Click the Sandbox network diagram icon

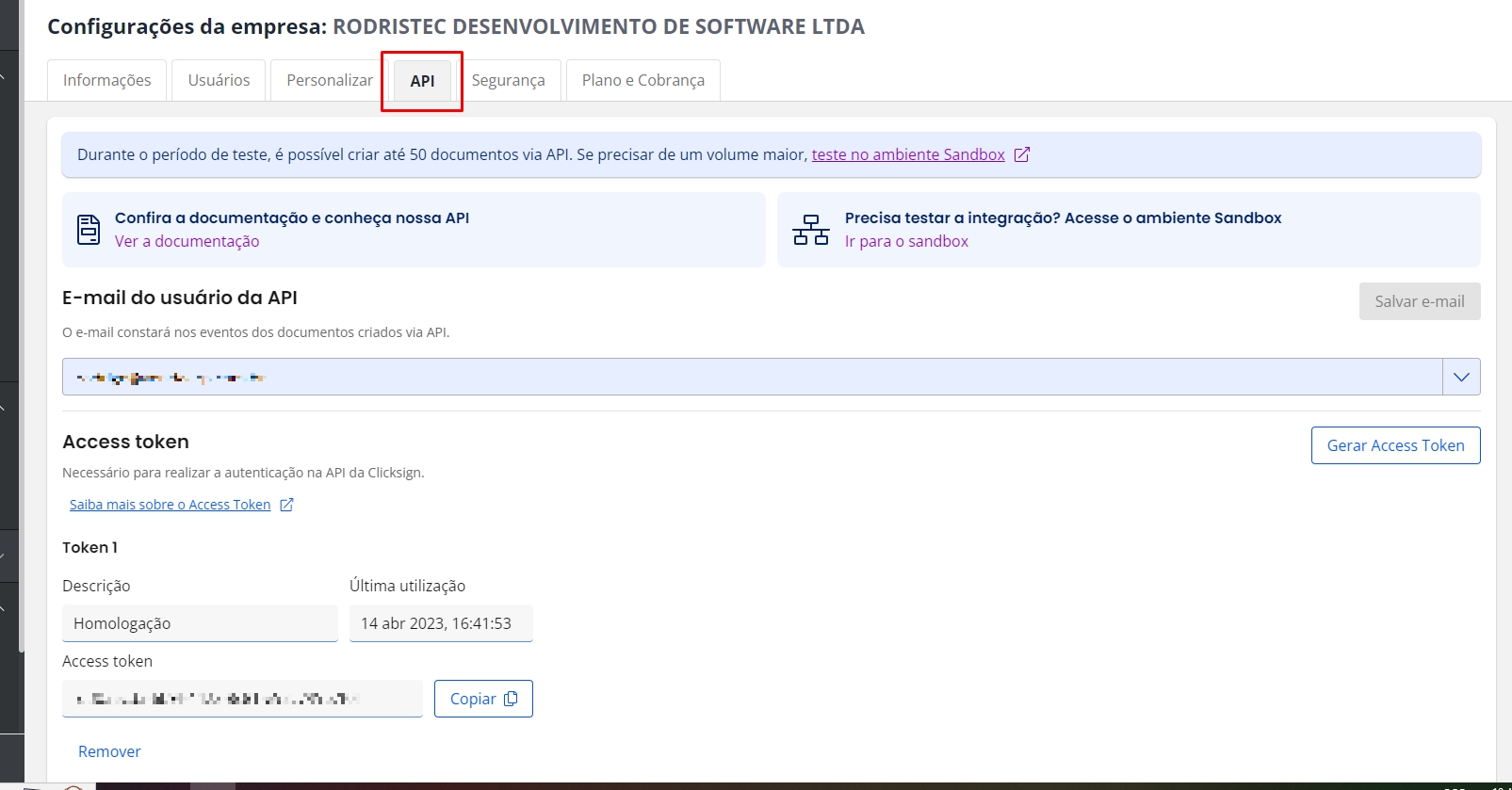point(810,230)
